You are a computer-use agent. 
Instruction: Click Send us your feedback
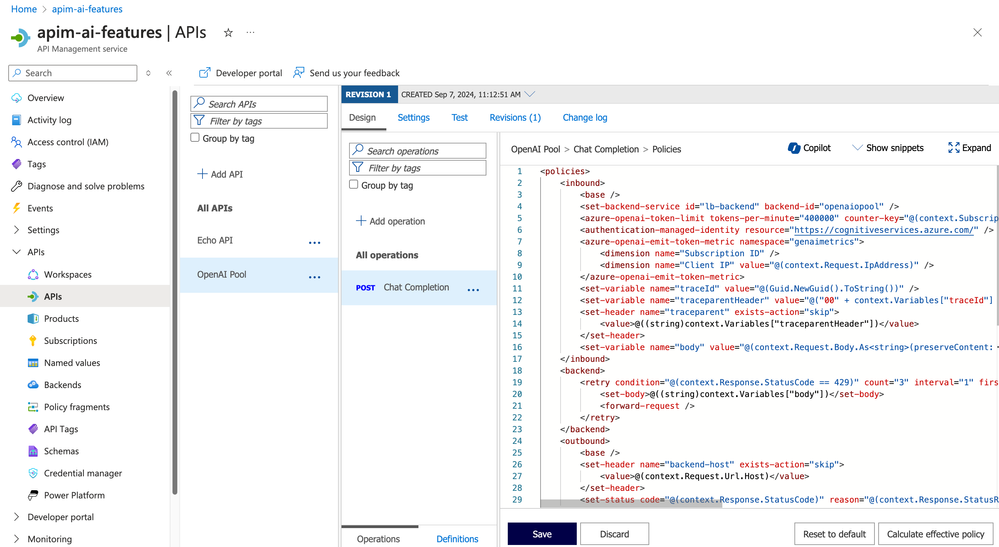pos(346,73)
